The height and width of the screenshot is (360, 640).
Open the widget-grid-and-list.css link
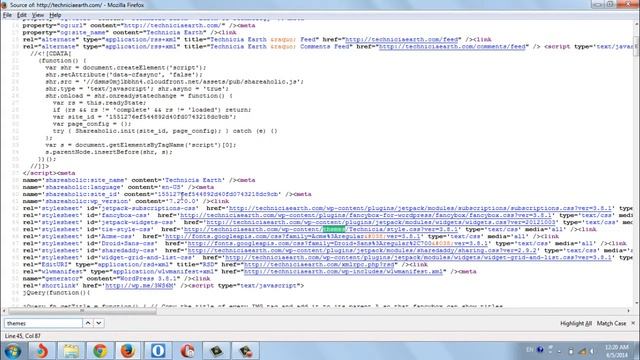pyautogui.click(x=419, y=258)
